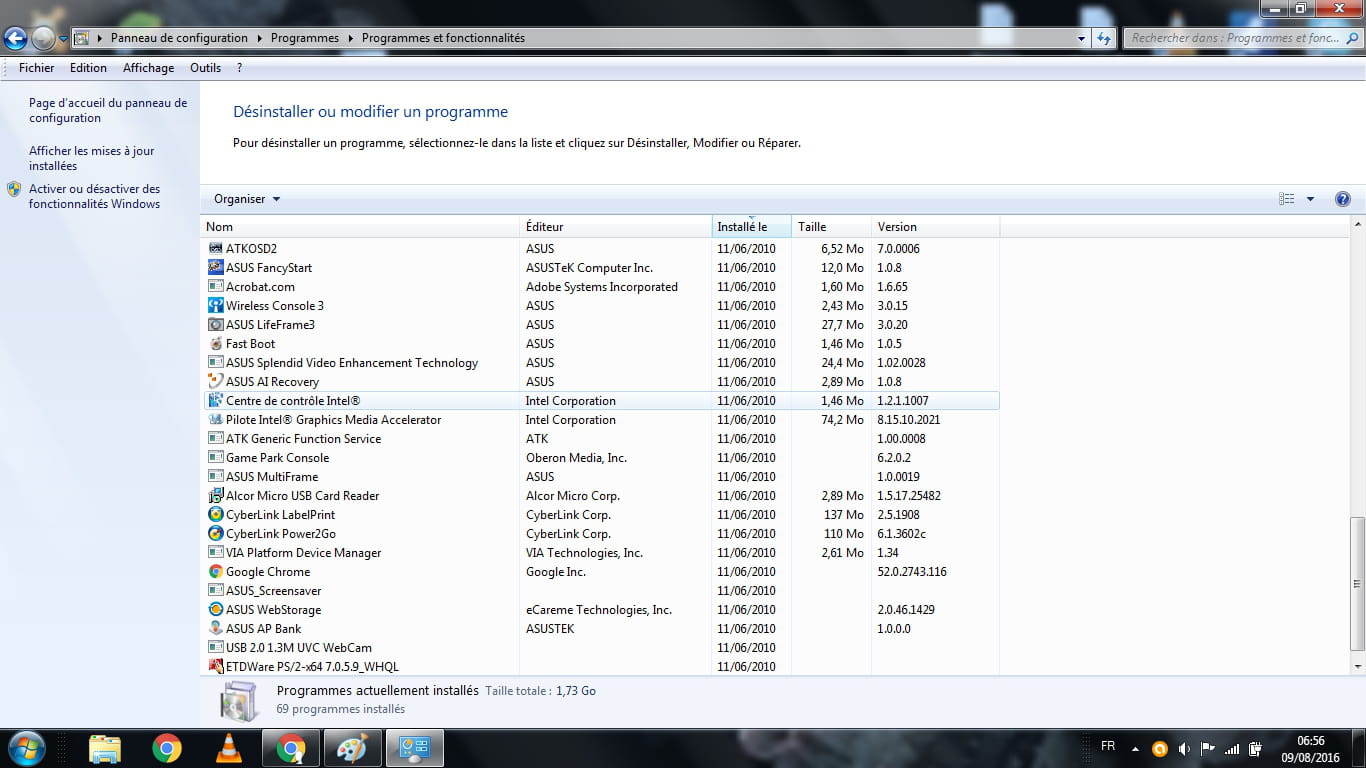Click the Wireless Console 3 icon
Image resolution: width=1366 pixels, height=768 pixels.
215,305
